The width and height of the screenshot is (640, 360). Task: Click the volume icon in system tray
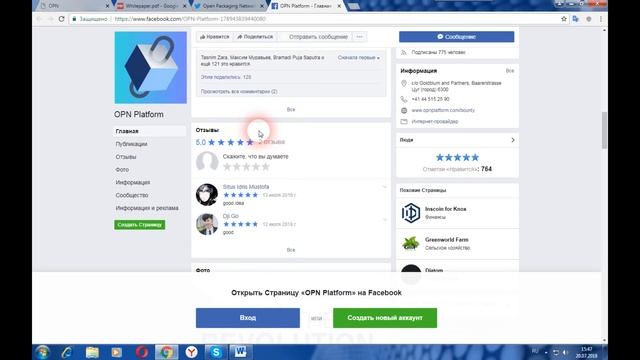(x=565, y=352)
